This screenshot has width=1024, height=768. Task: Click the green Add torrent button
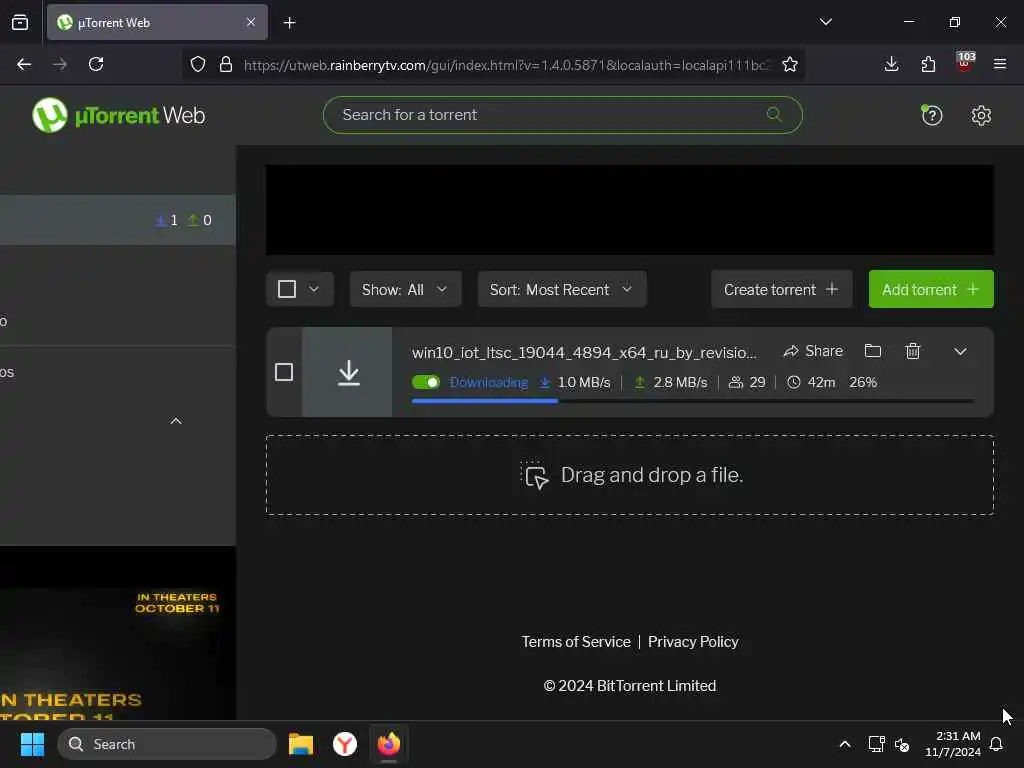pos(931,289)
